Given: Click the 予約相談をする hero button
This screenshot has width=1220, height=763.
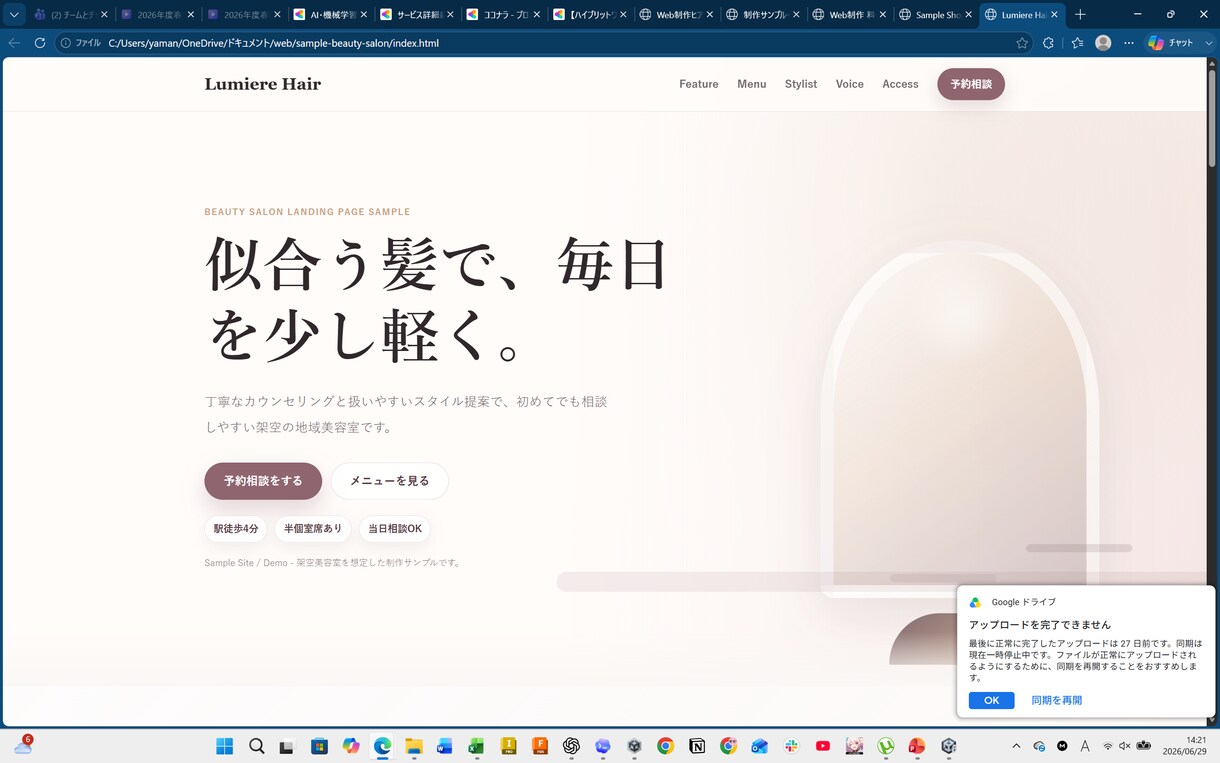Looking at the screenshot, I should click(x=263, y=481).
